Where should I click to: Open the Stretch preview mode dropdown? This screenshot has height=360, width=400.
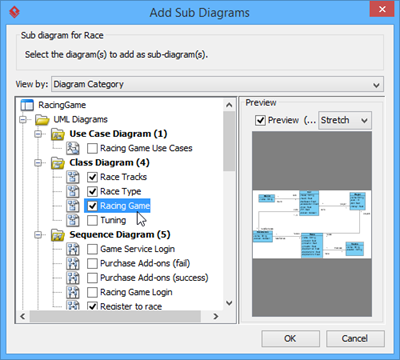345,120
